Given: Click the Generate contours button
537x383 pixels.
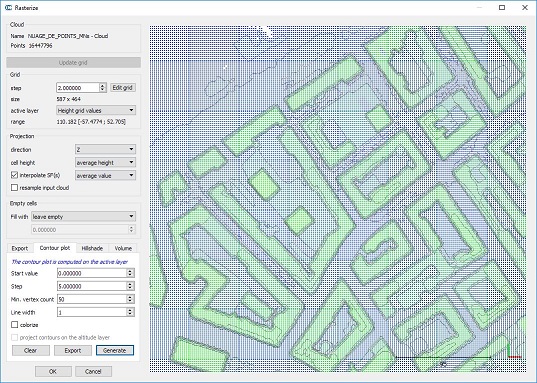Looking at the screenshot, I should pos(115,350).
